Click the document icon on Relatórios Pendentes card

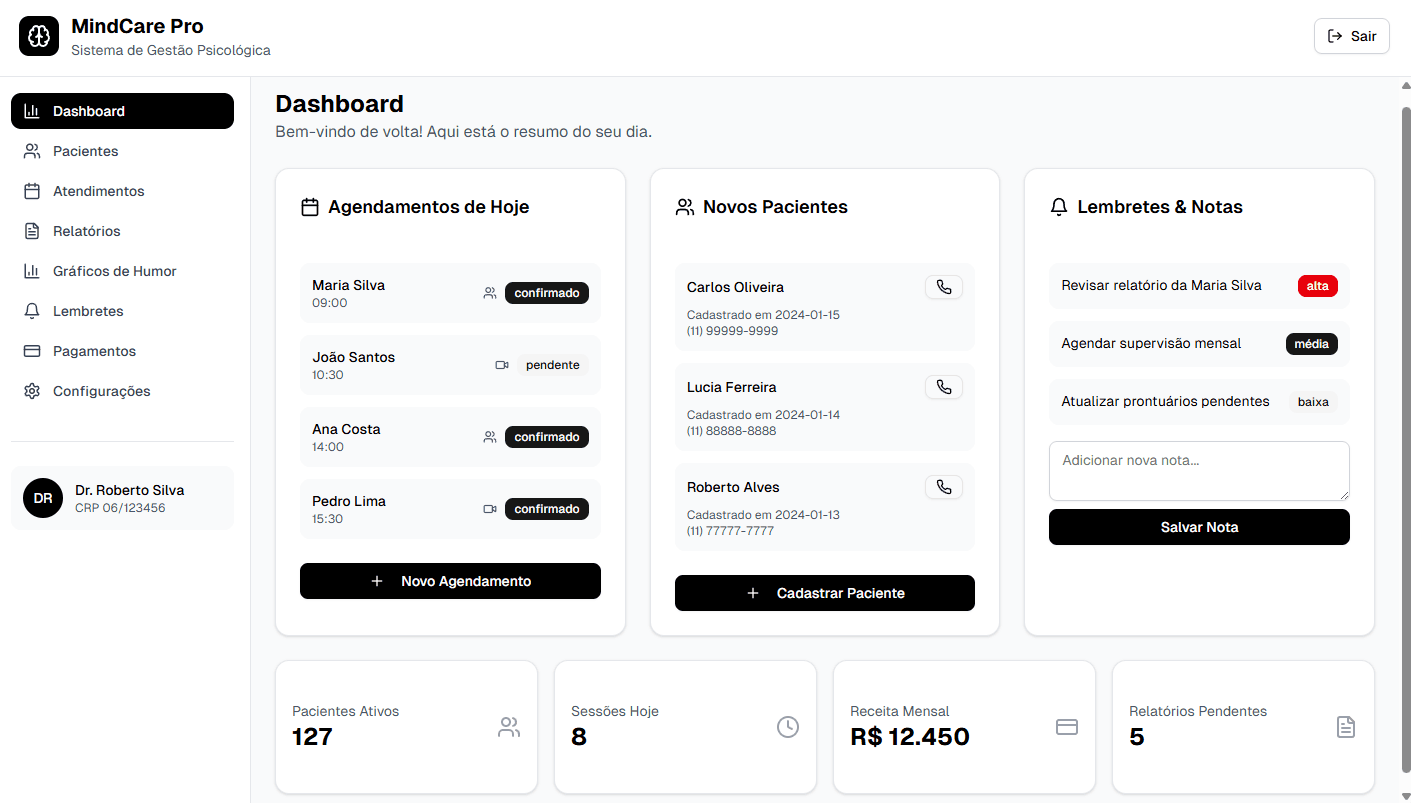(1345, 727)
